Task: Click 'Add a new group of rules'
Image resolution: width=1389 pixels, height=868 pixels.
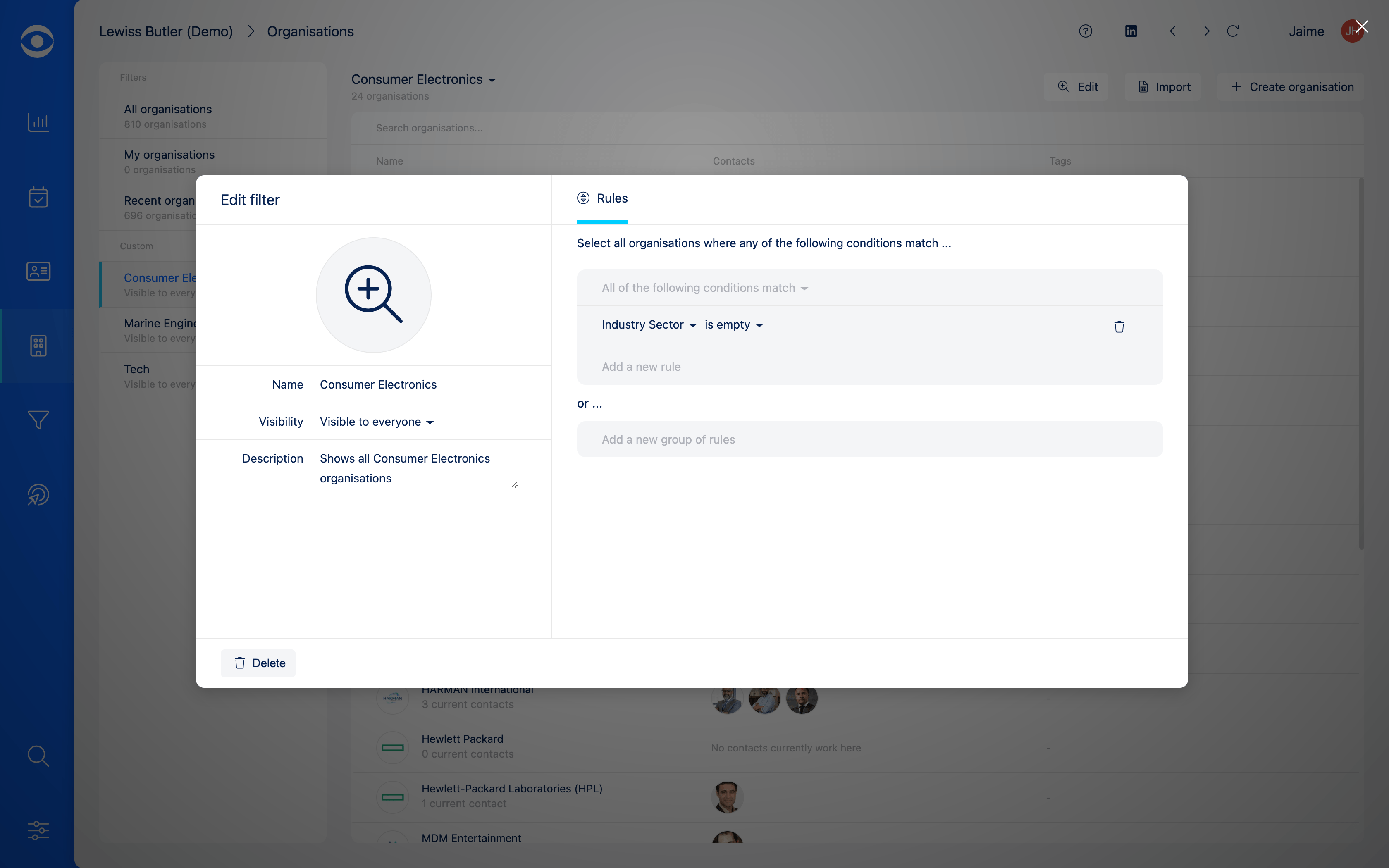Action: click(668, 440)
